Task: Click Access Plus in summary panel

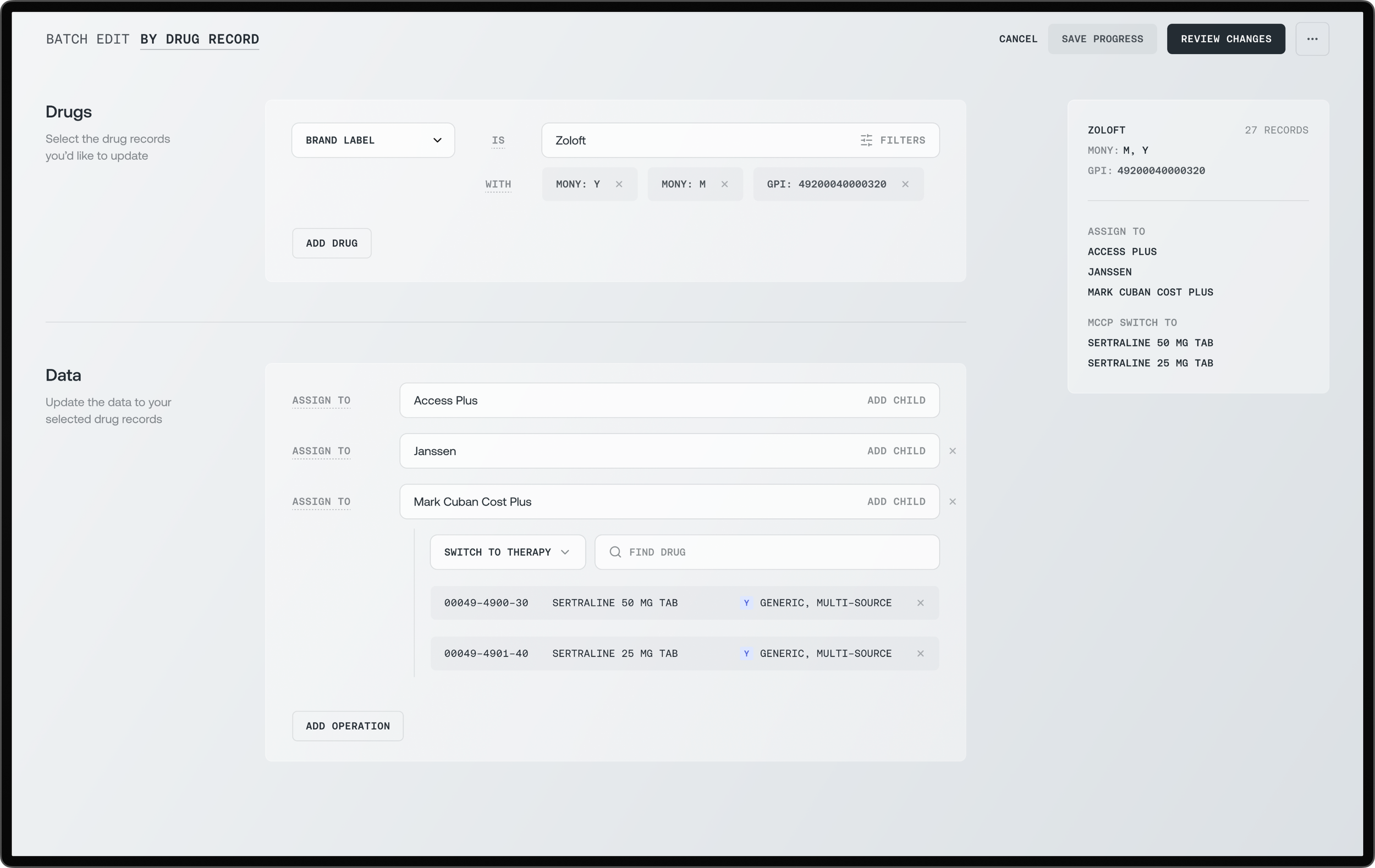Action: [1121, 252]
